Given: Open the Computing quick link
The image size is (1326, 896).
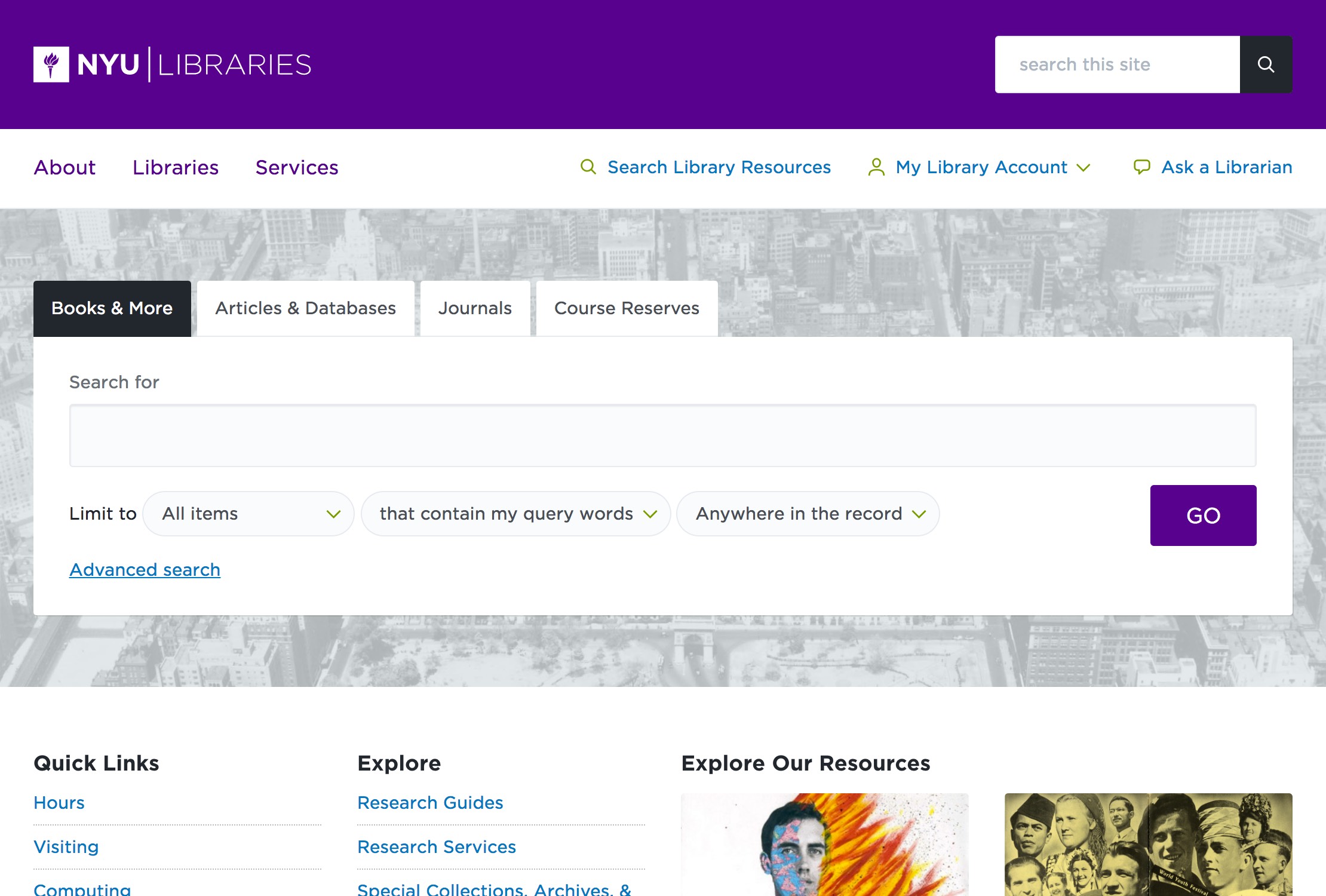Looking at the screenshot, I should click(x=82, y=889).
